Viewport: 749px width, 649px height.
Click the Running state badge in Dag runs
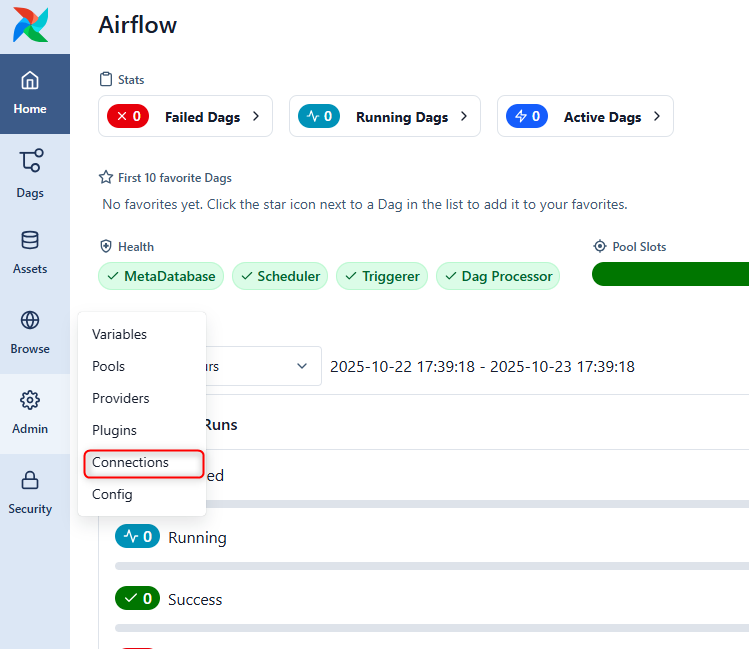138,536
